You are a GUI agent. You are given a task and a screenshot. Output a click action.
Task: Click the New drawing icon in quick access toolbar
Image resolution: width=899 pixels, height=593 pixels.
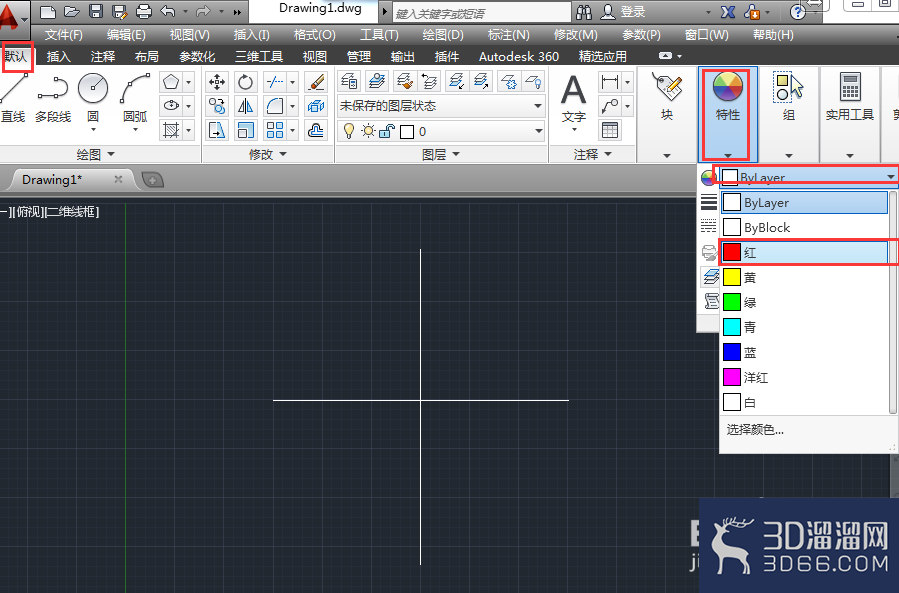48,11
